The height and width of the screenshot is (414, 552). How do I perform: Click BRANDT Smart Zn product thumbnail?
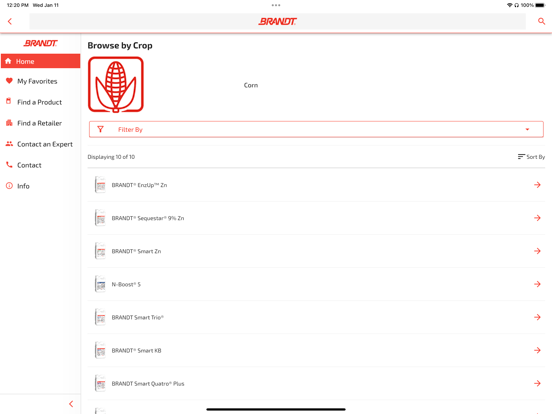pos(100,251)
